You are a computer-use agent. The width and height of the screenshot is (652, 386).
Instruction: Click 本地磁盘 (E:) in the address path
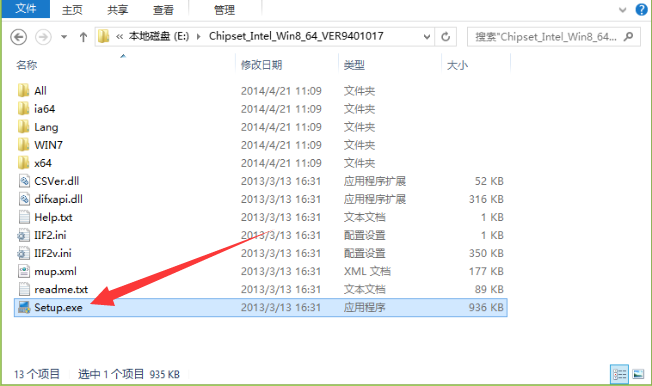coord(159,36)
